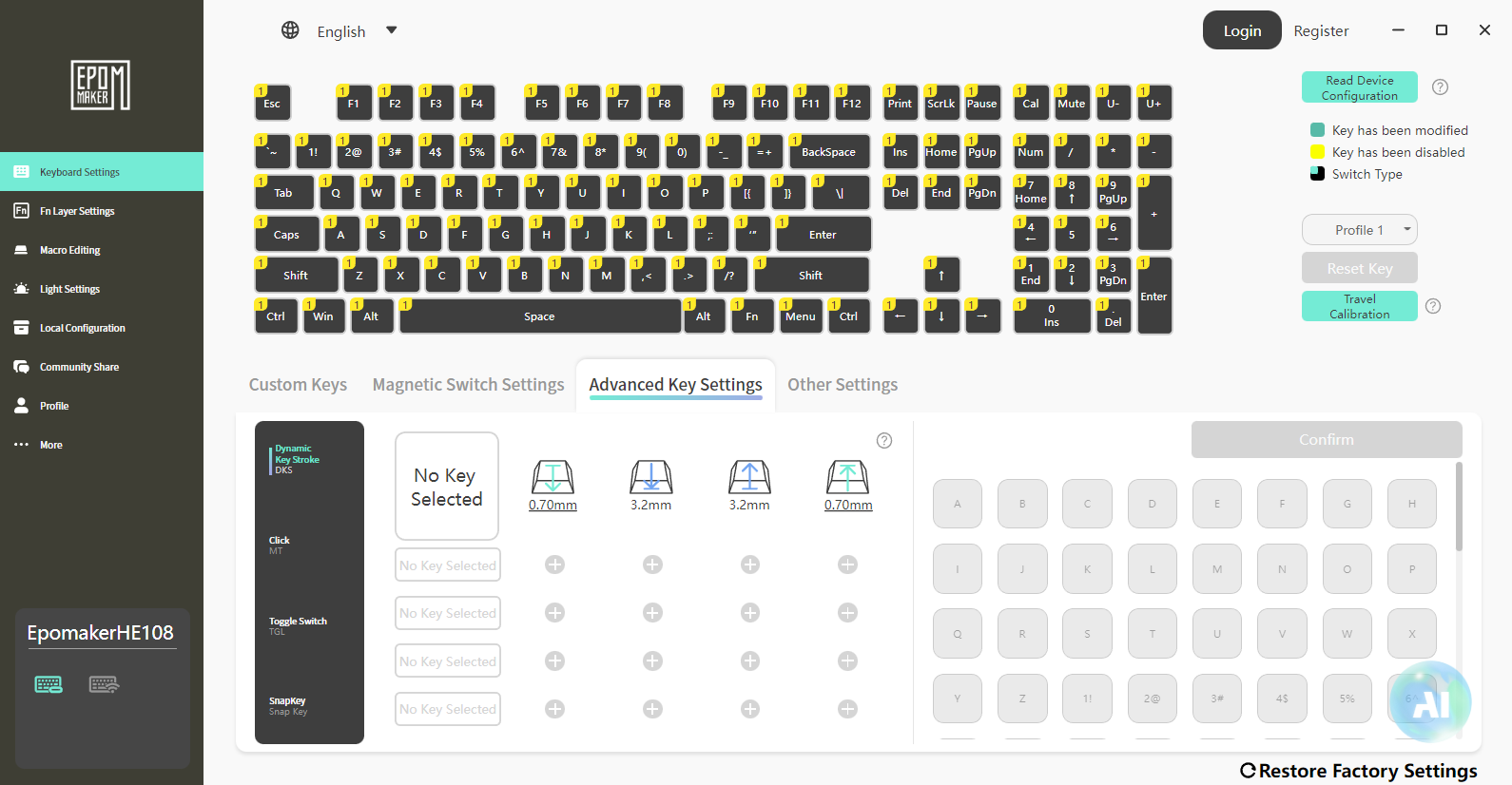Click the globe language icon

pyautogui.click(x=290, y=30)
